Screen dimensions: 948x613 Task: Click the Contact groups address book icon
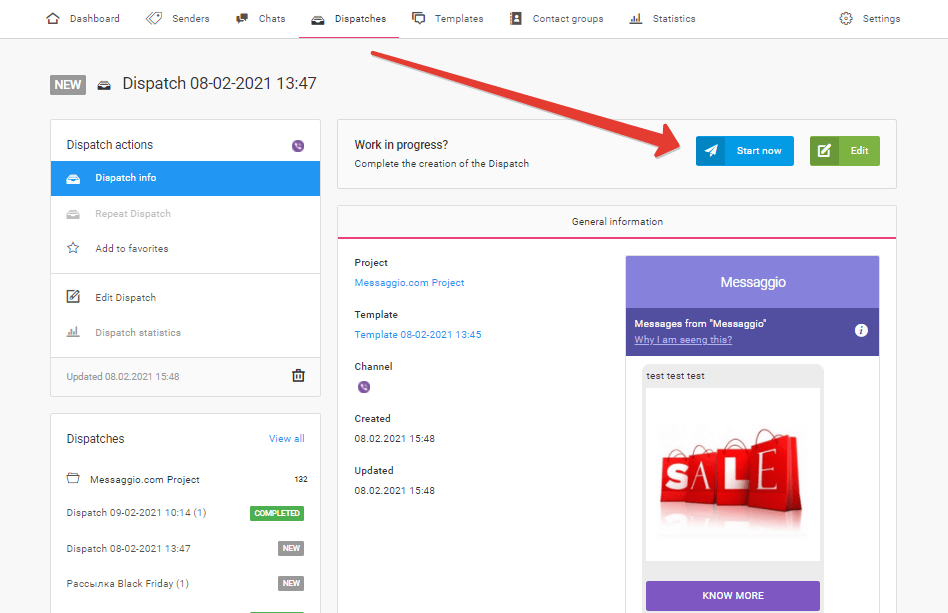pos(515,18)
